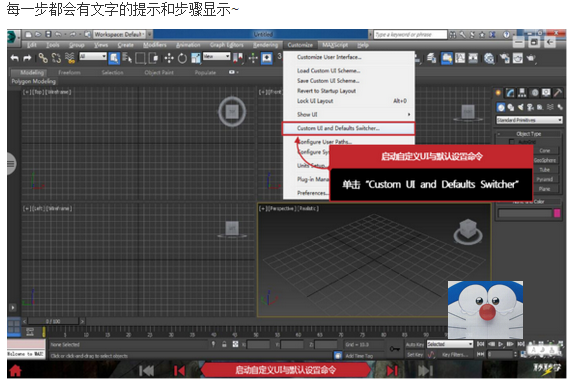573x389 pixels.
Task: Choose the Rectangular Selection Region tool
Action: coord(140,58)
